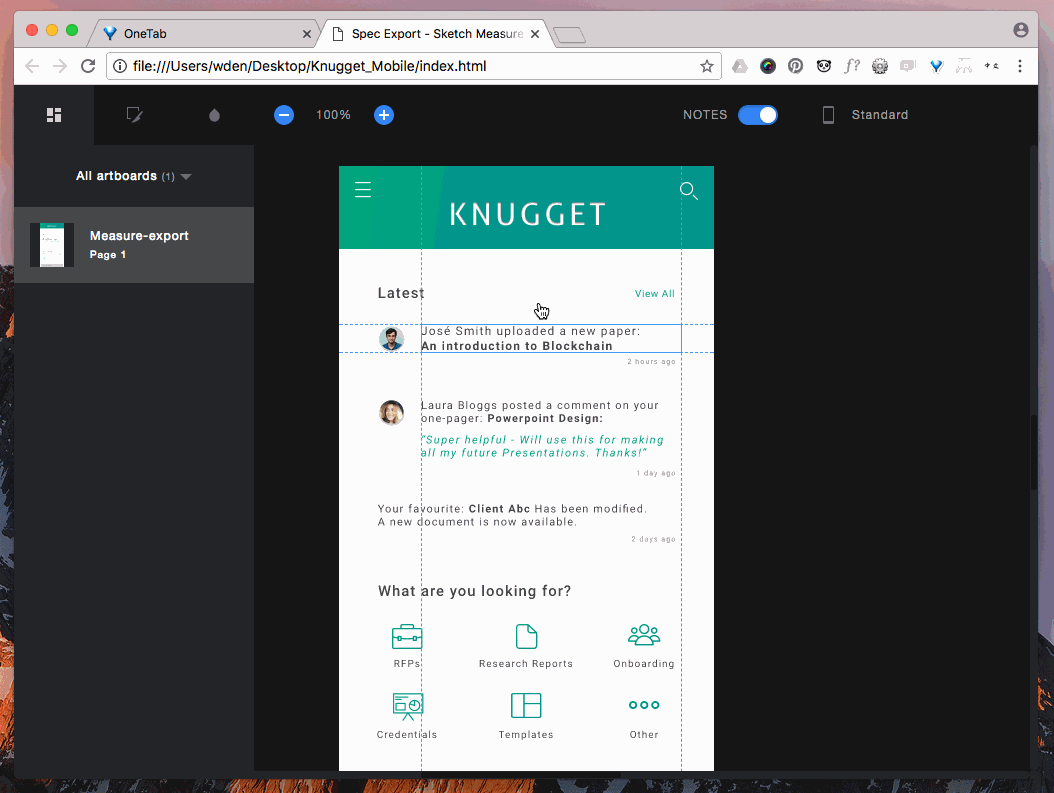Click the 100% zoom level indicator
1054x793 pixels.
coord(333,114)
